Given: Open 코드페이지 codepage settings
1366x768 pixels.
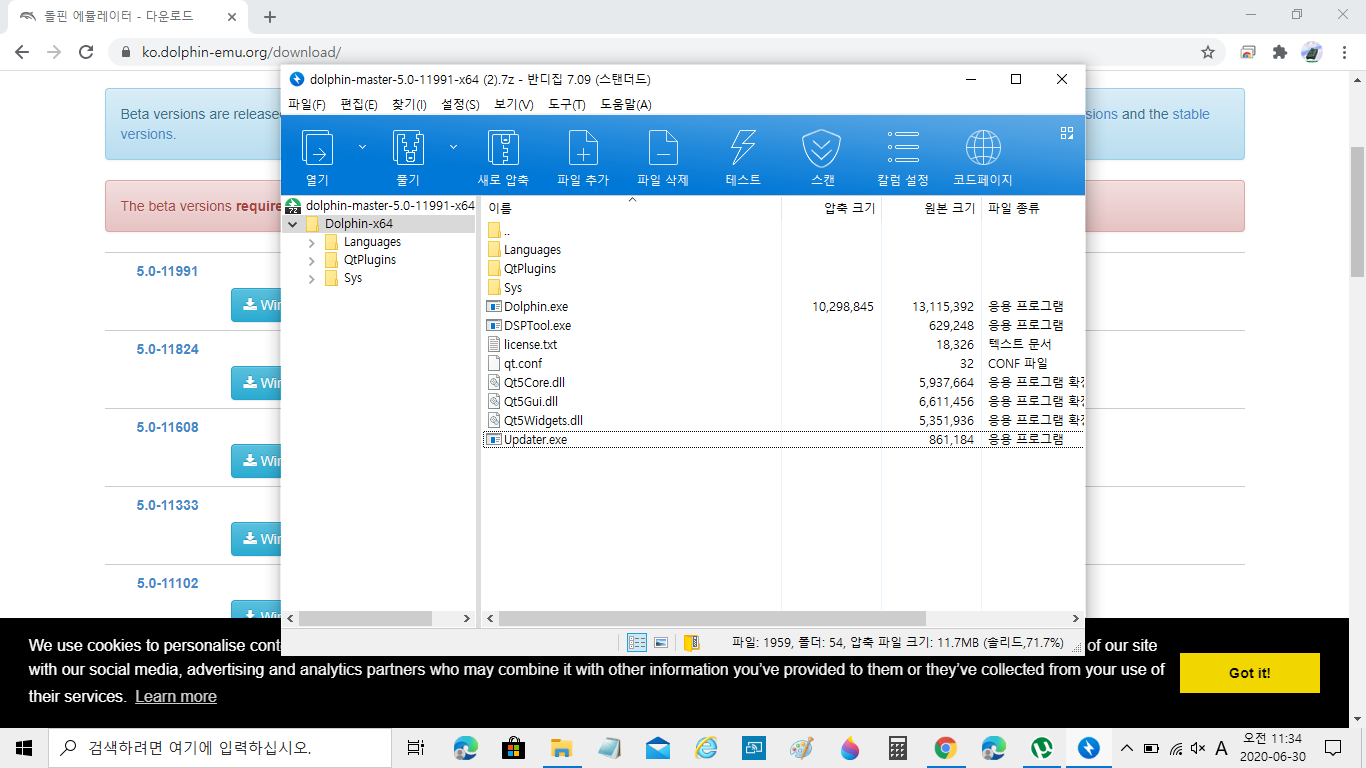Looking at the screenshot, I should coord(983,157).
